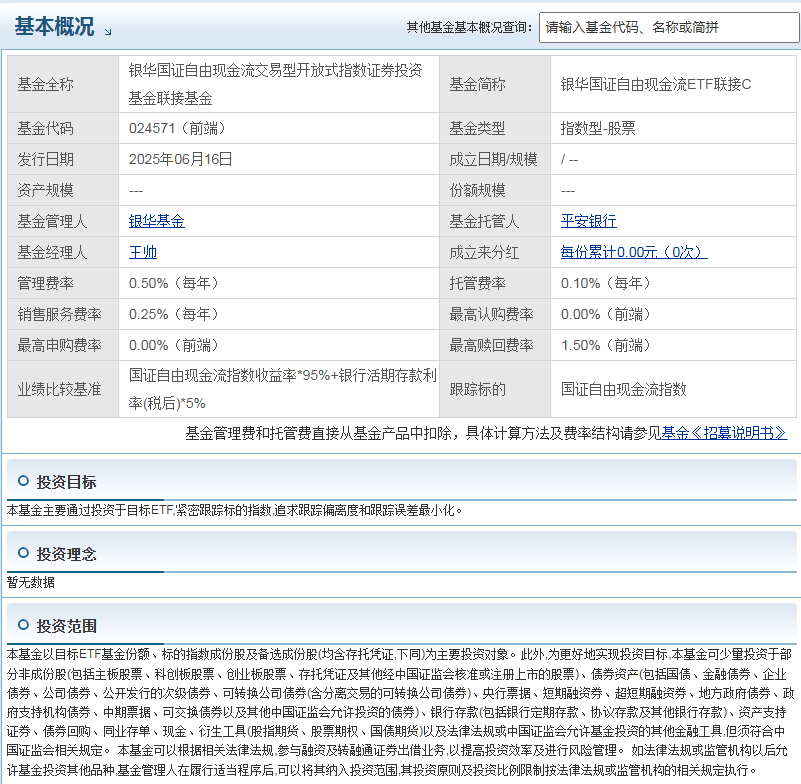Select fund short name 银华国证自由现金流ETF联接C
Image resolution: width=801 pixels, height=784 pixels.
pos(656,84)
